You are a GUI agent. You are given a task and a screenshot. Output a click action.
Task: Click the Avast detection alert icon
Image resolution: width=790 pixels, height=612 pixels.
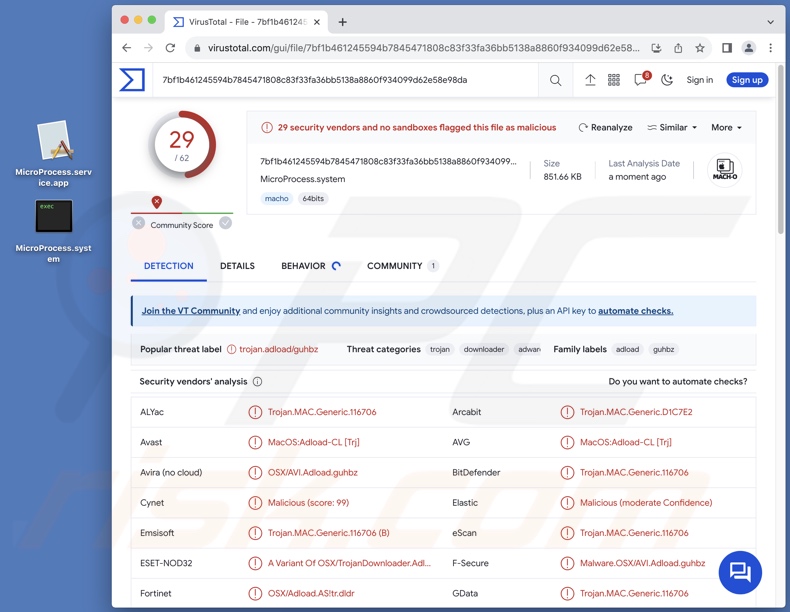[x=255, y=442]
